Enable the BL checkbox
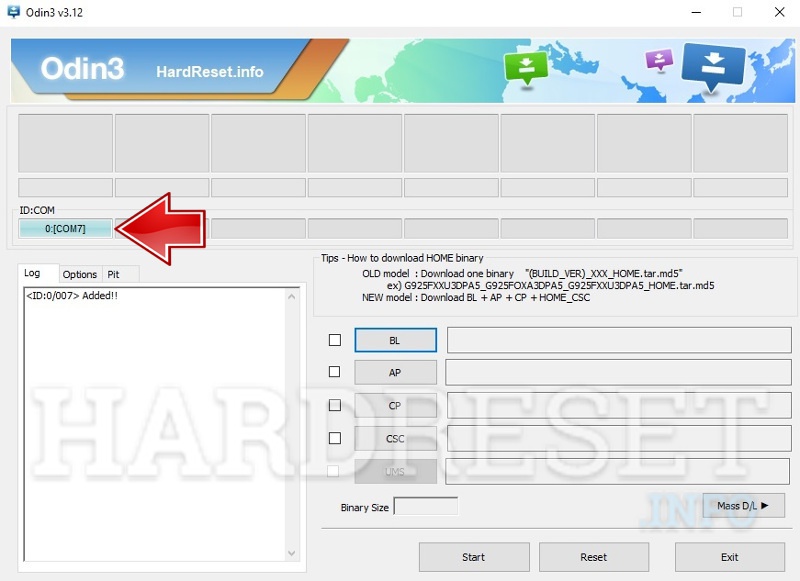Screen dimensions: 800x581 click(x=335, y=340)
